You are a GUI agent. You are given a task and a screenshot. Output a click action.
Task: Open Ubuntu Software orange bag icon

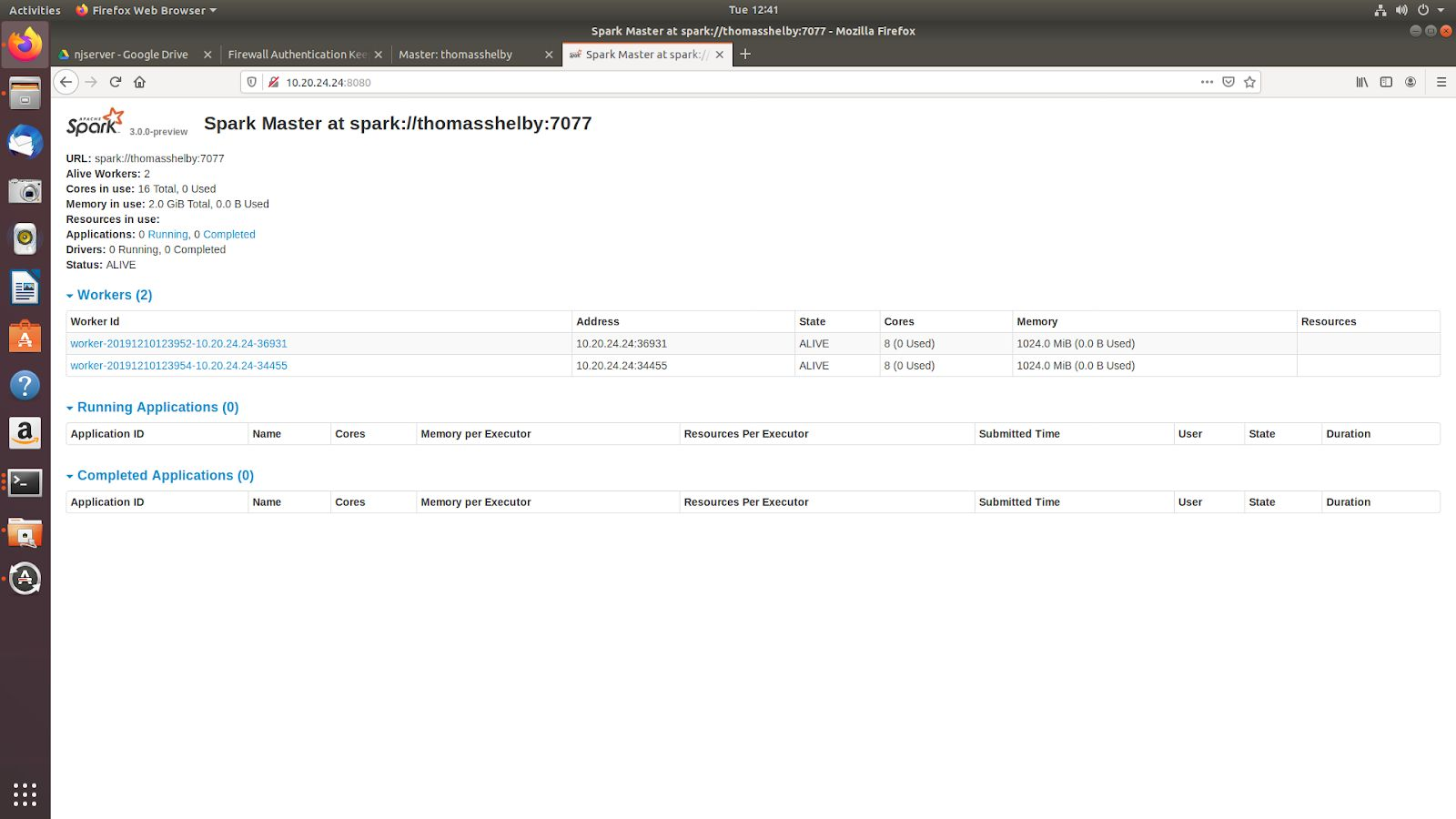(x=25, y=337)
